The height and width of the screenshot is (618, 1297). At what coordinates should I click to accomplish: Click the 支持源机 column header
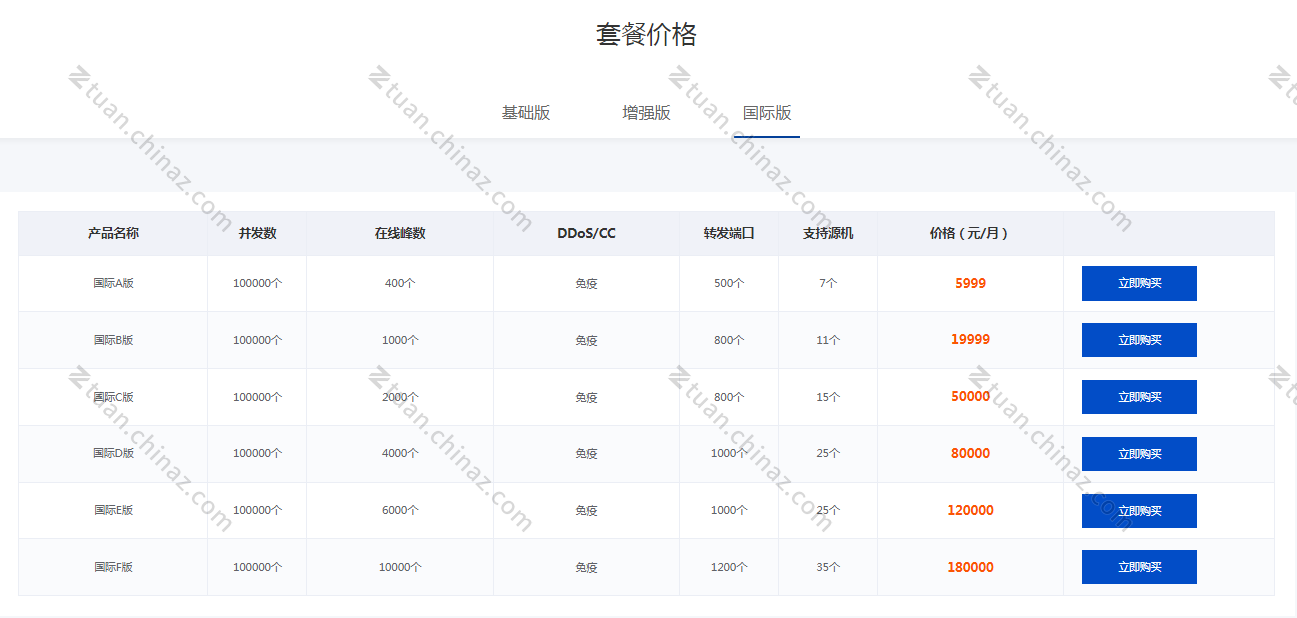coord(828,233)
